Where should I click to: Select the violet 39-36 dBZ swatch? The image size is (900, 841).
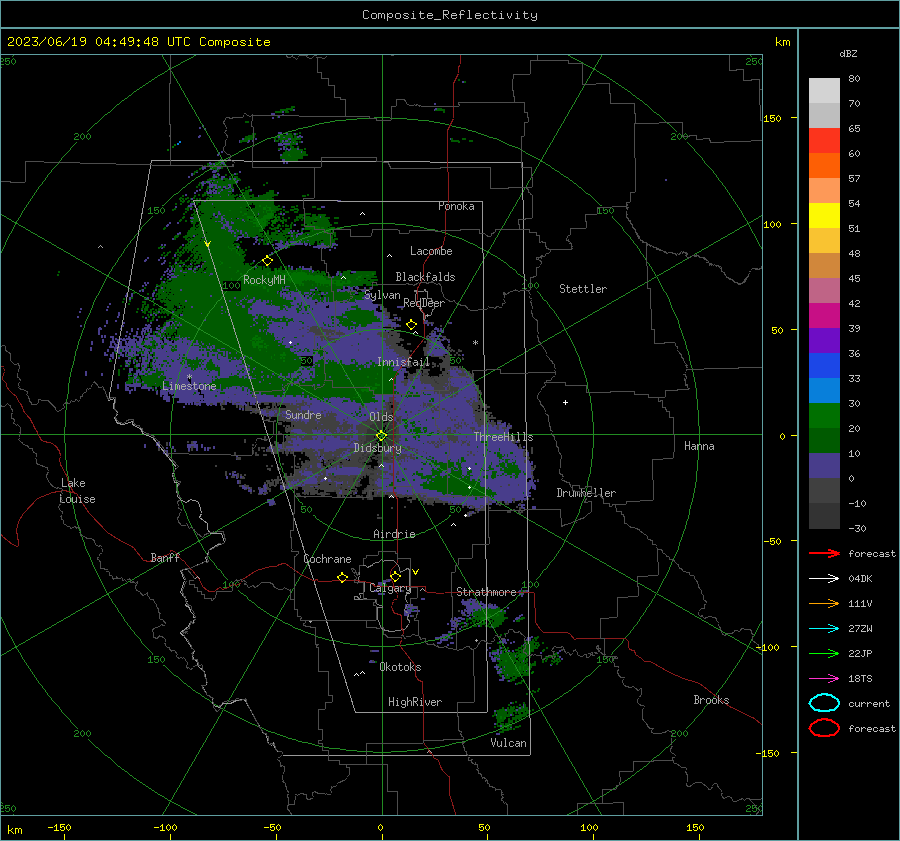824,341
